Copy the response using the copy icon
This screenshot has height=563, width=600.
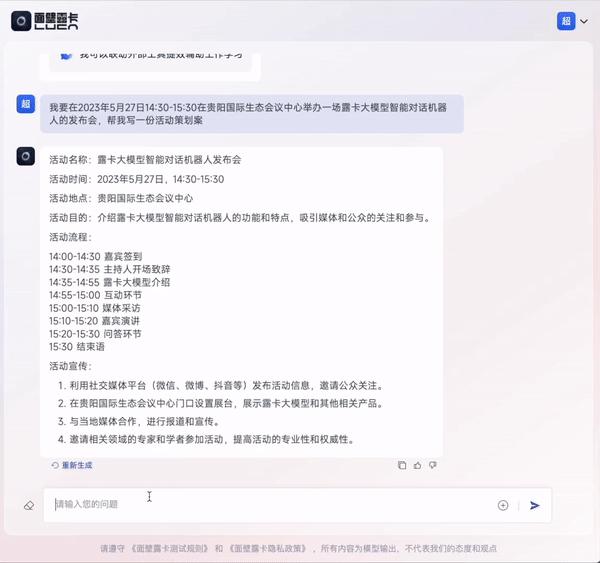pyautogui.click(x=402, y=465)
